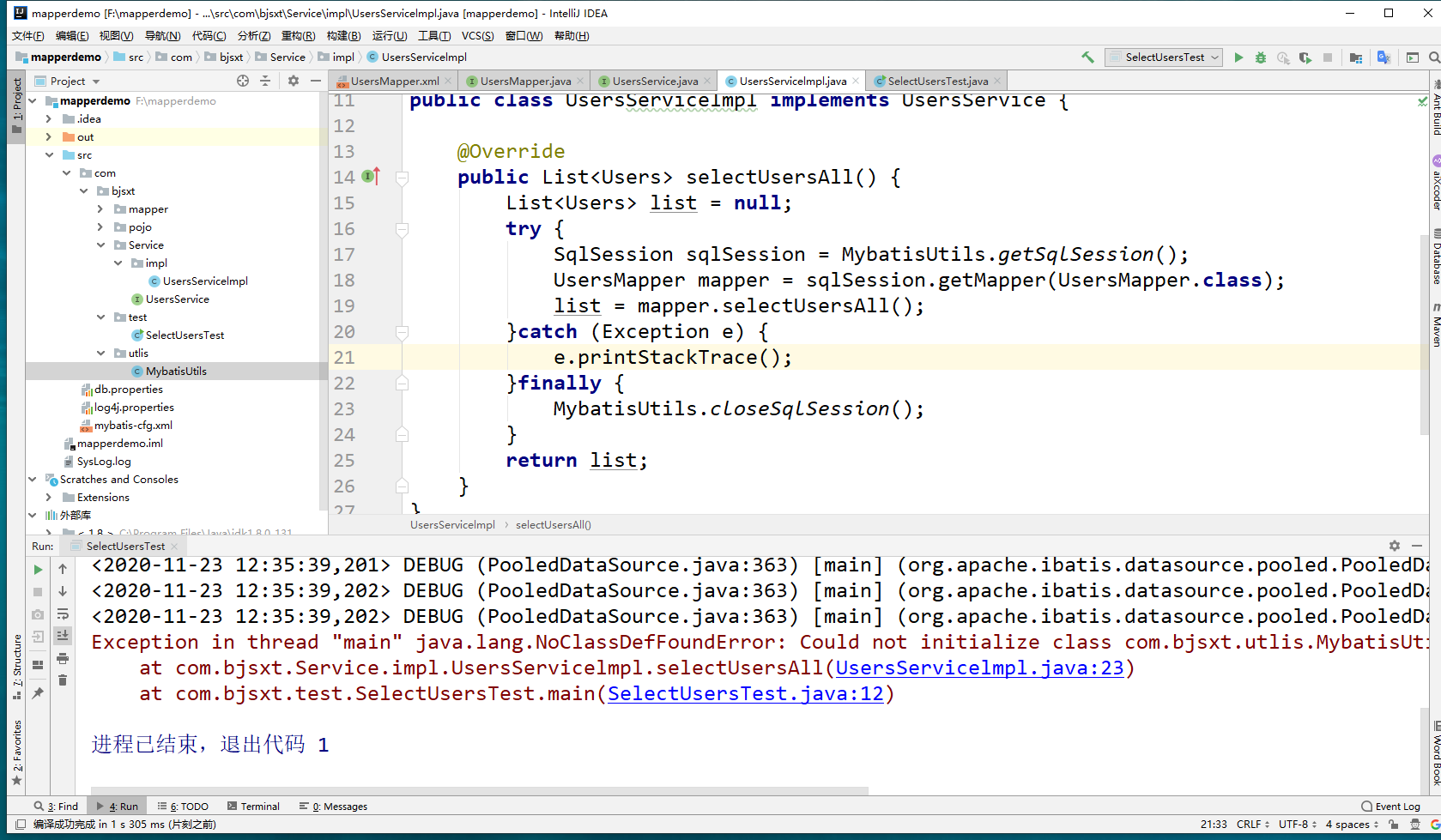Image resolution: width=1441 pixels, height=840 pixels.
Task: Open the 构建(B) menu
Action: tap(343, 35)
